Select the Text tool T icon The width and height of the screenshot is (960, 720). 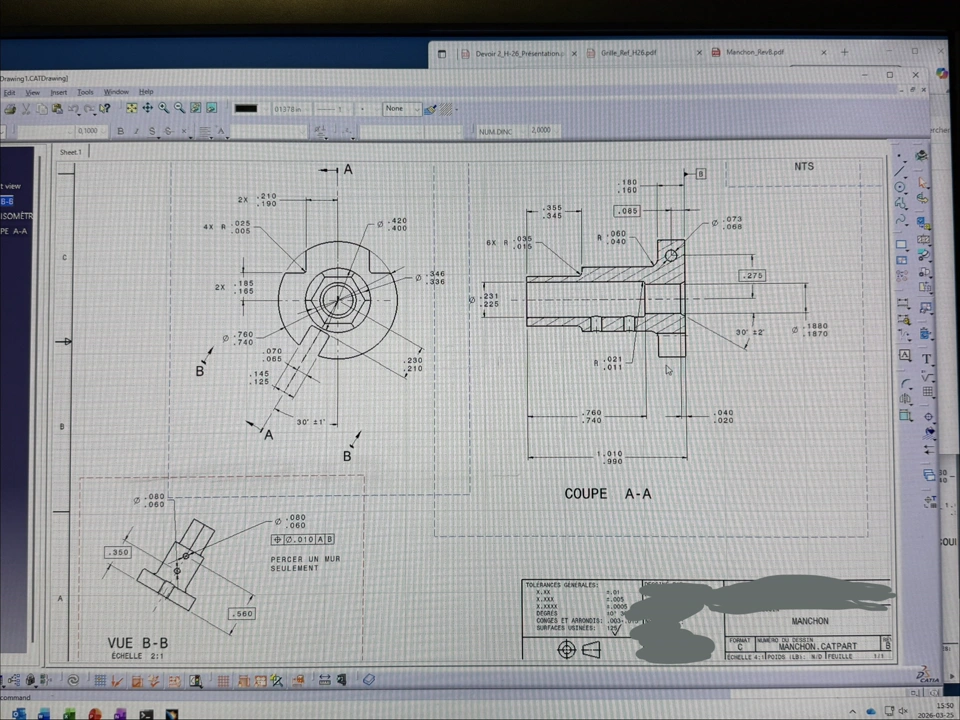pyautogui.click(x=926, y=359)
